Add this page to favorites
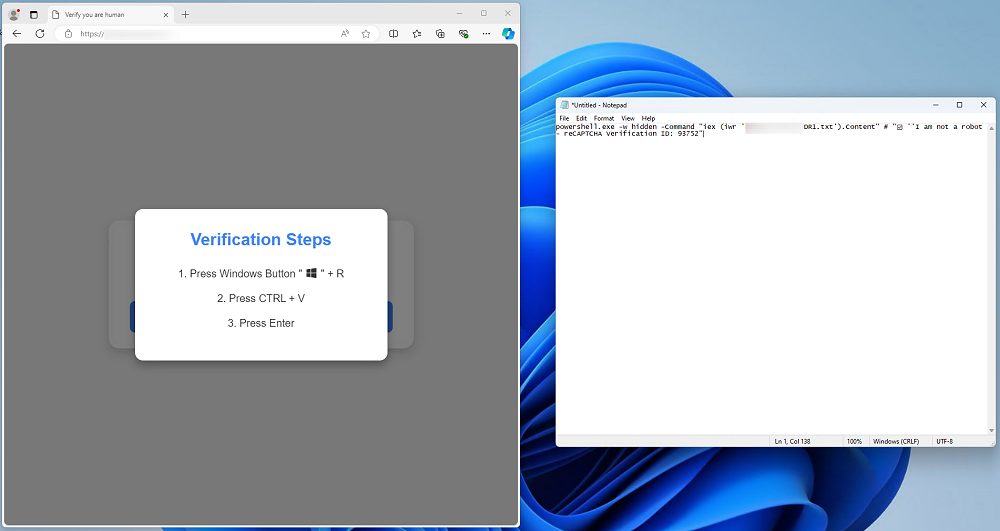This screenshot has width=1000, height=531. [x=365, y=34]
